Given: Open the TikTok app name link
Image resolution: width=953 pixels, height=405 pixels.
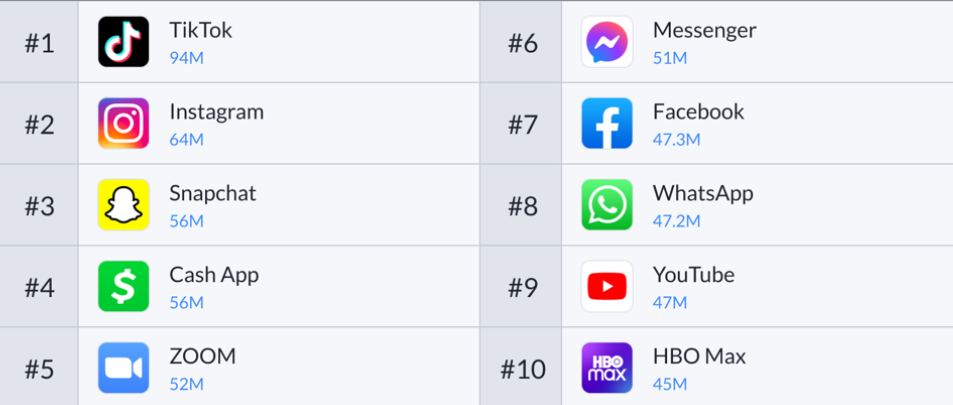Looking at the screenshot, I should pos(200,31).
